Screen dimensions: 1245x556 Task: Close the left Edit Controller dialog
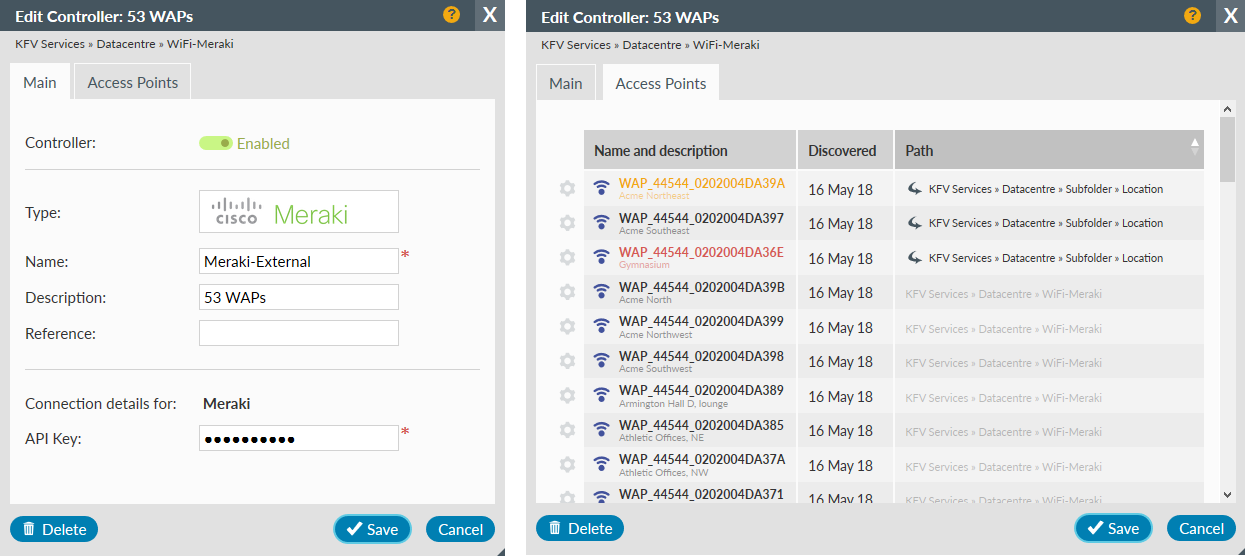point(489,15)
